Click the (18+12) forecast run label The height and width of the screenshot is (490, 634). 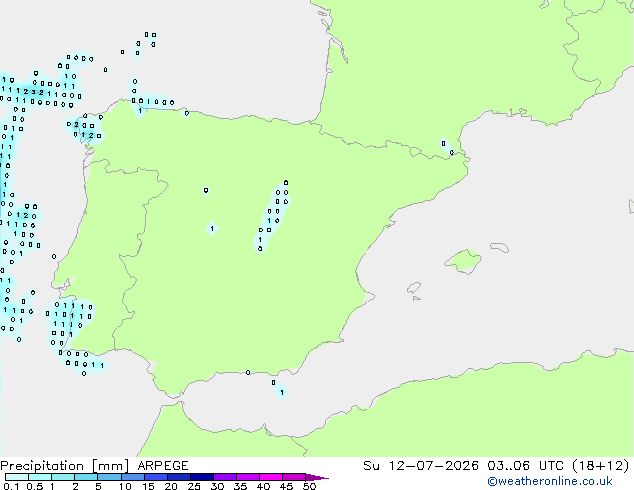601,466
